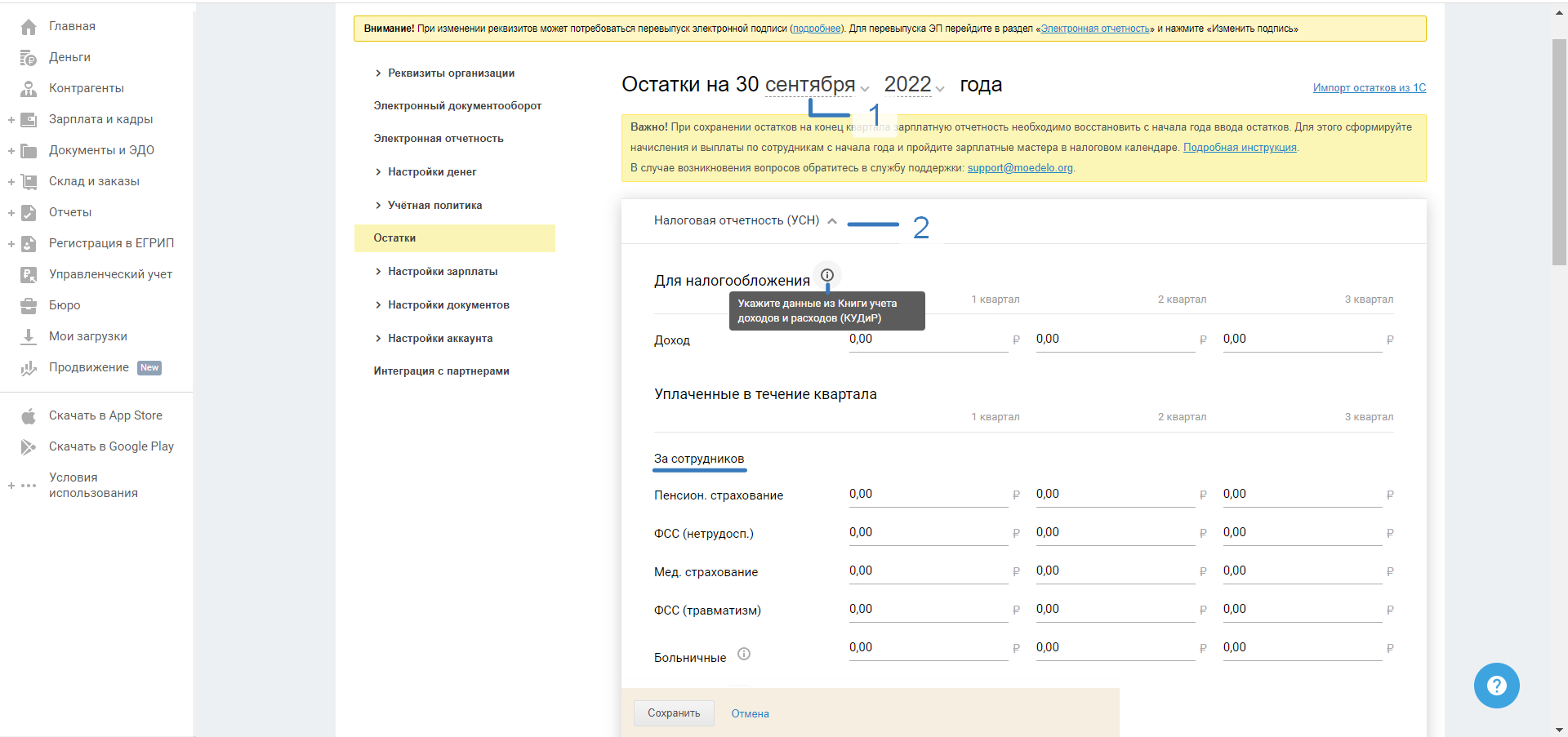1568x737 pixels.
Task: Click the App Store apple icon
Action: click(29, 416)
